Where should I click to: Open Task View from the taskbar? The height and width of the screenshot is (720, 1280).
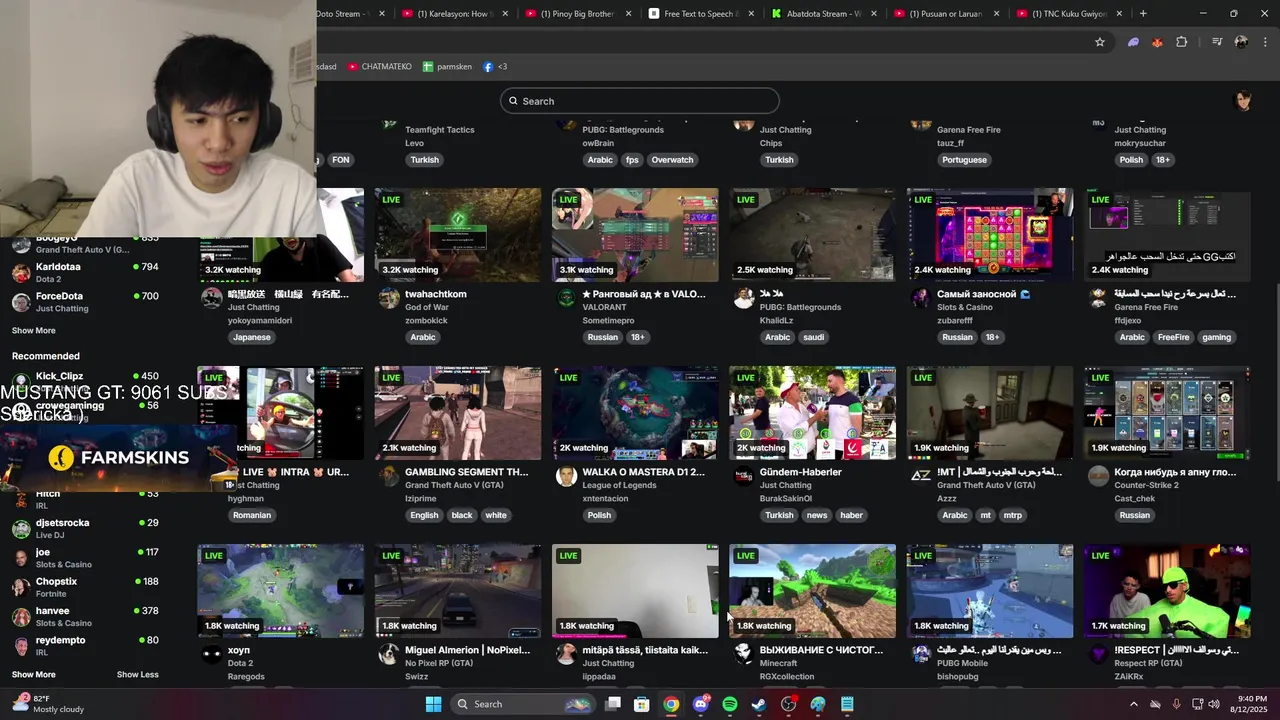point(613,704)
